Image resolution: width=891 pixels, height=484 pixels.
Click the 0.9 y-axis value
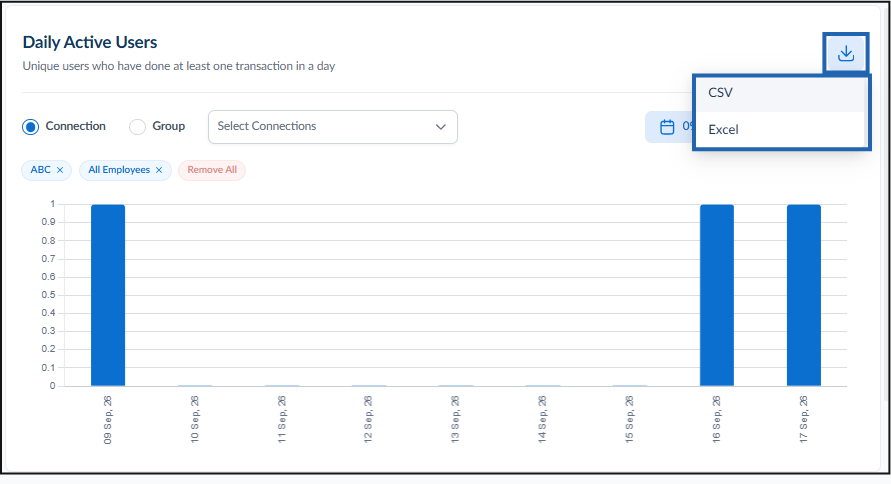point(48,222)
